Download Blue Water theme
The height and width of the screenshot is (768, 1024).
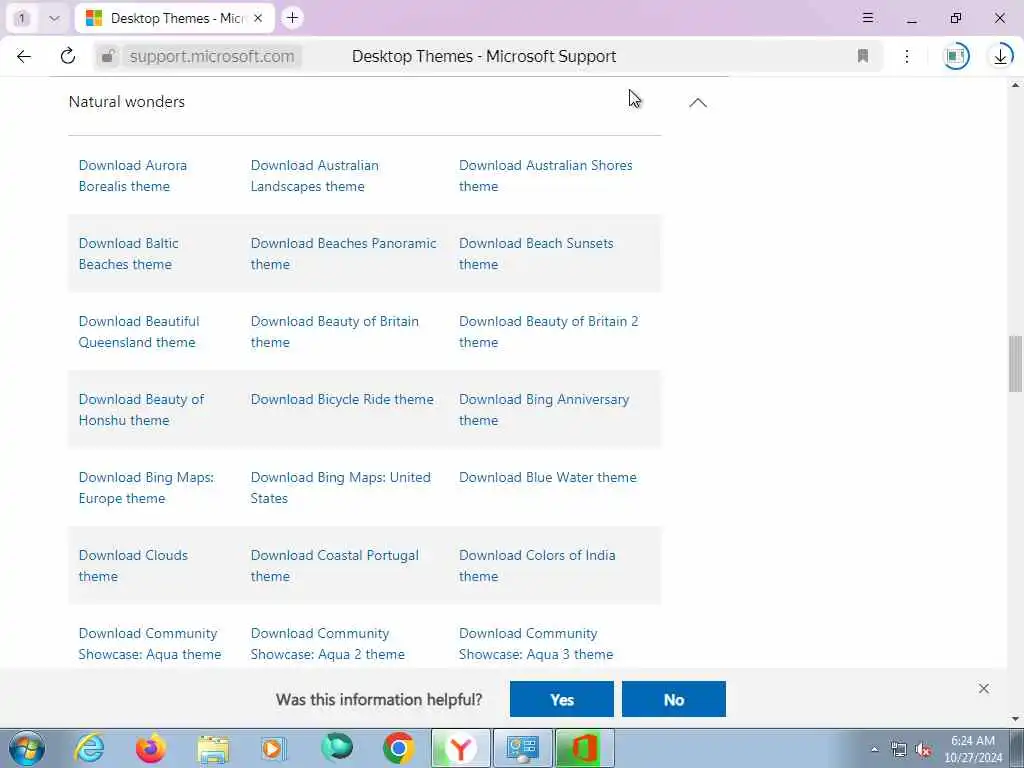547,477
